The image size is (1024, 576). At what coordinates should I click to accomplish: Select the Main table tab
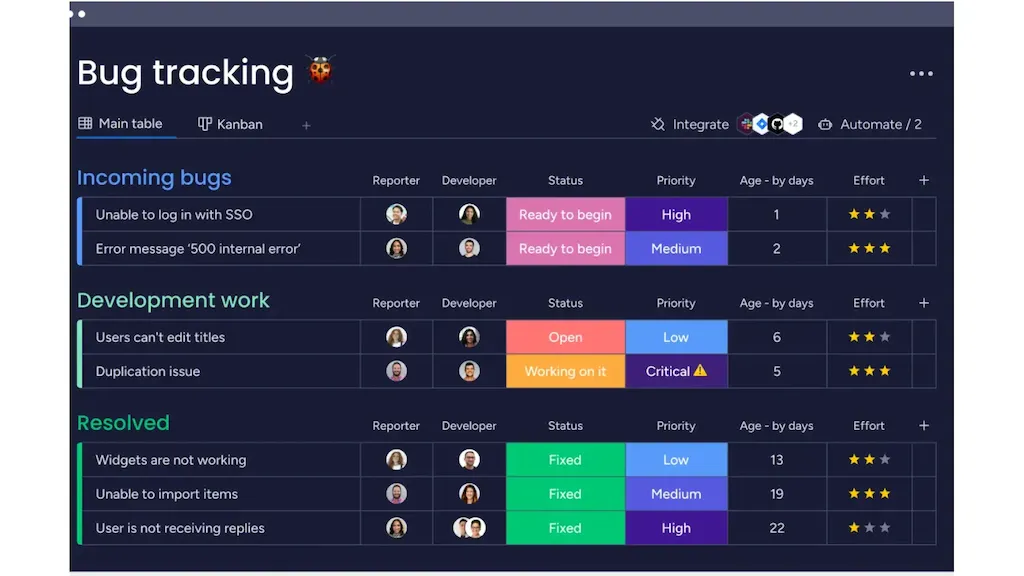(121, 123)
